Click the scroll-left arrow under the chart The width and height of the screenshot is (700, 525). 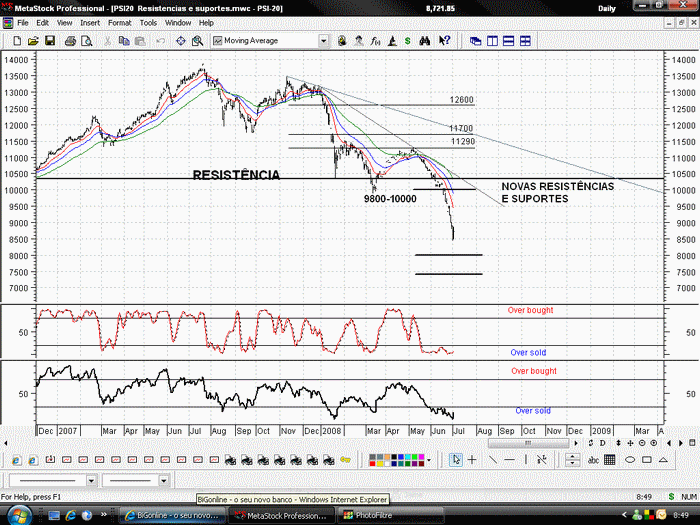click(x=6, y=443)
